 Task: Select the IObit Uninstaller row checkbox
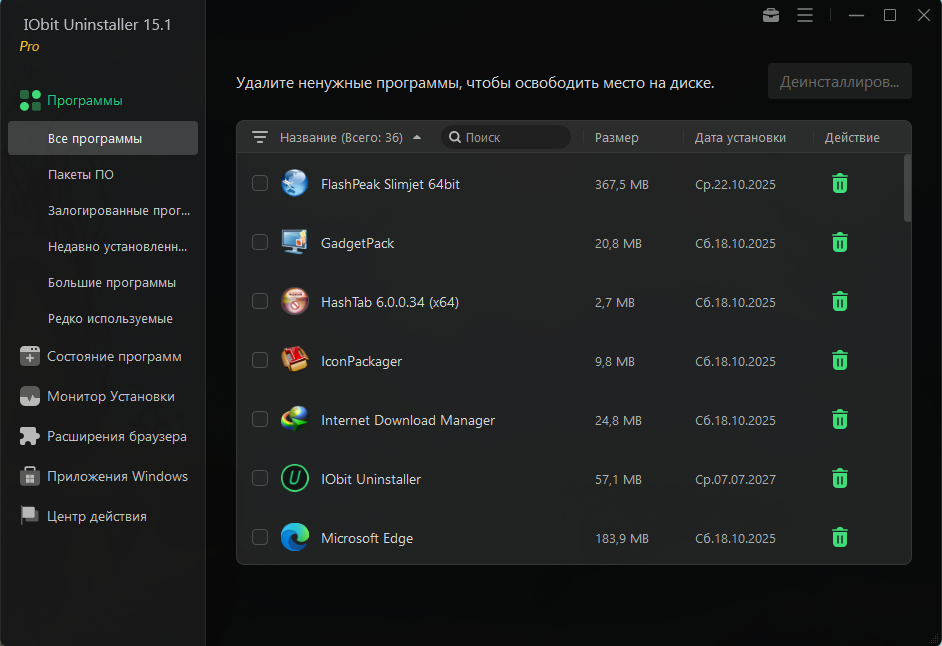coord(260,479)
